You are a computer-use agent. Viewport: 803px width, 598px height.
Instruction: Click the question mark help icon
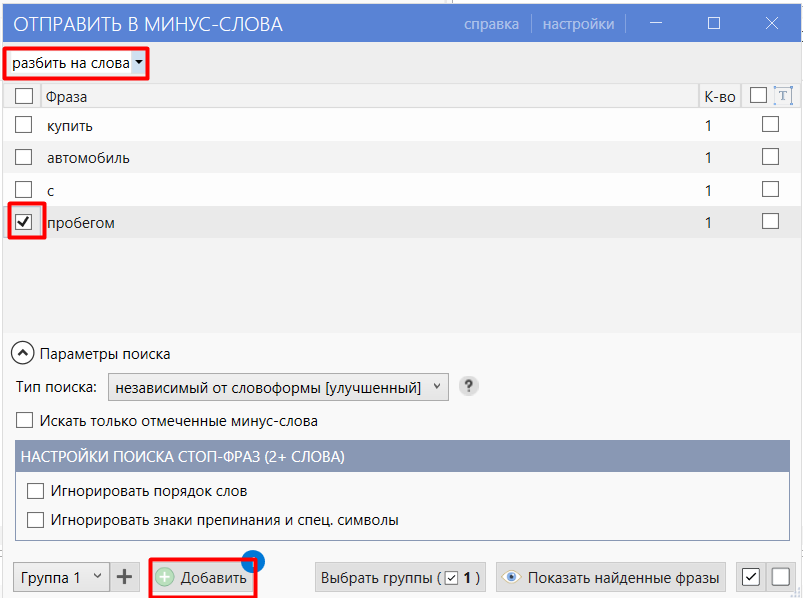tap(469, 386)
